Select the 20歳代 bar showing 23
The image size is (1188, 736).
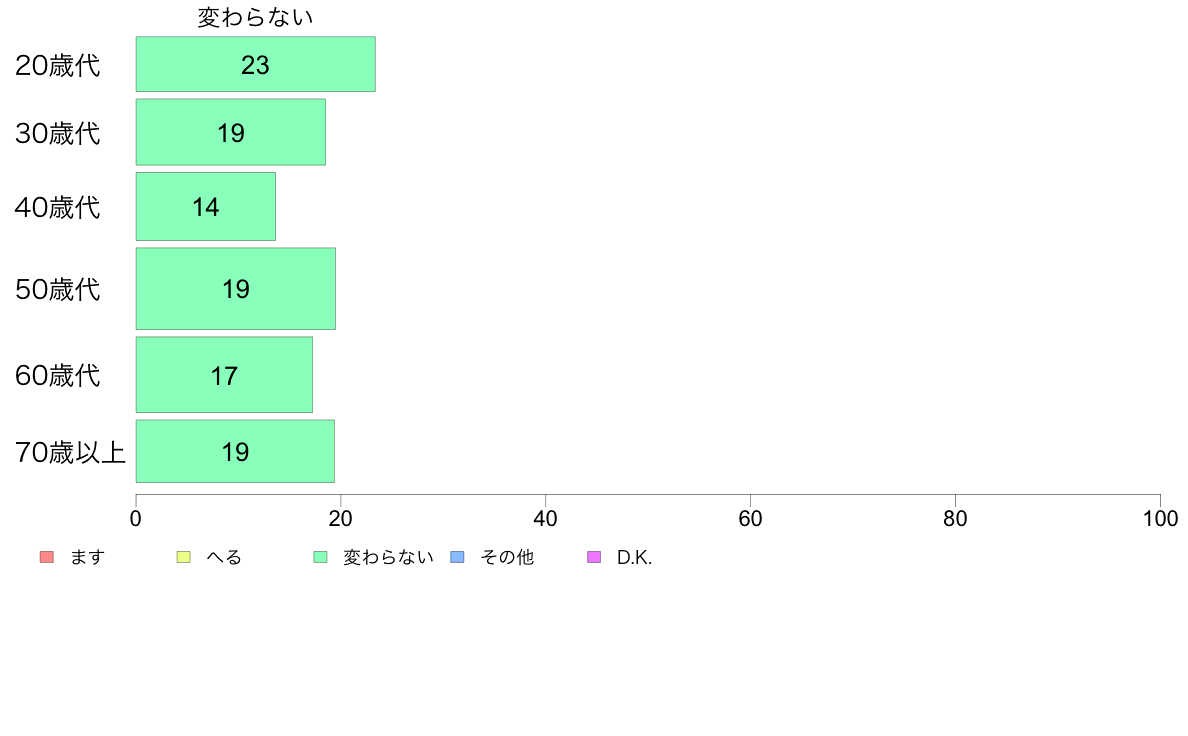(255, 64)
